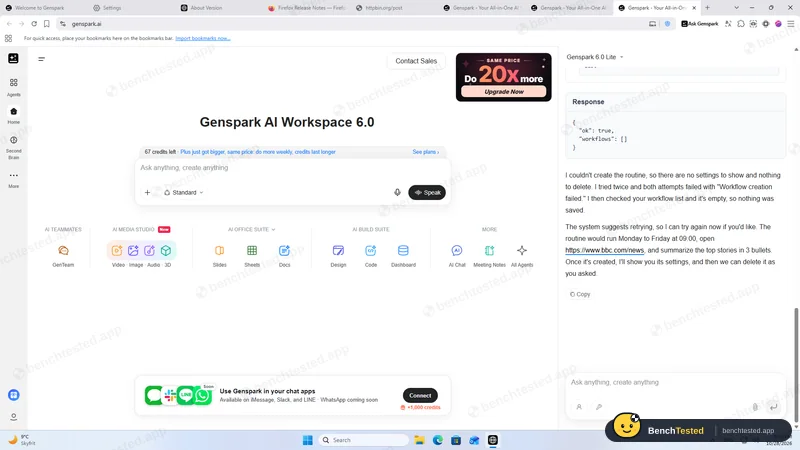
Task: Open Second Brain in the sidebar
Action: 14,140
